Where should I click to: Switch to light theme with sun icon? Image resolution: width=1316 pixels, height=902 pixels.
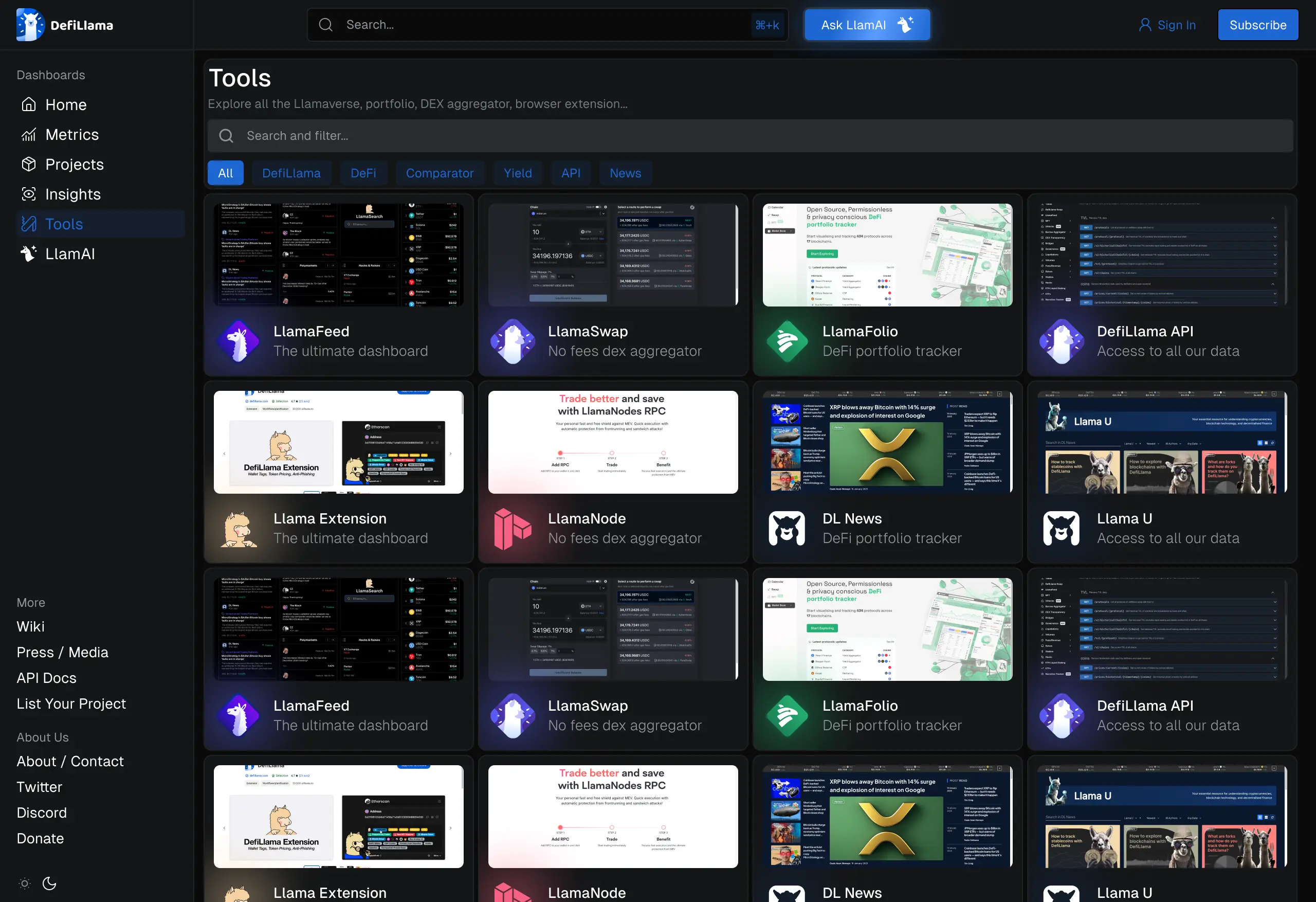pos(24,883)
